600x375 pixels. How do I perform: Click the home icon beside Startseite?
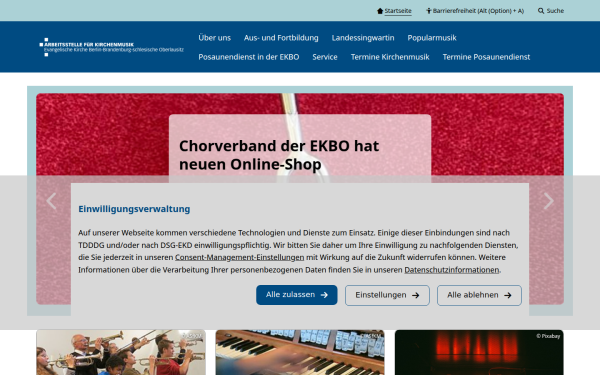pos(380,11)
